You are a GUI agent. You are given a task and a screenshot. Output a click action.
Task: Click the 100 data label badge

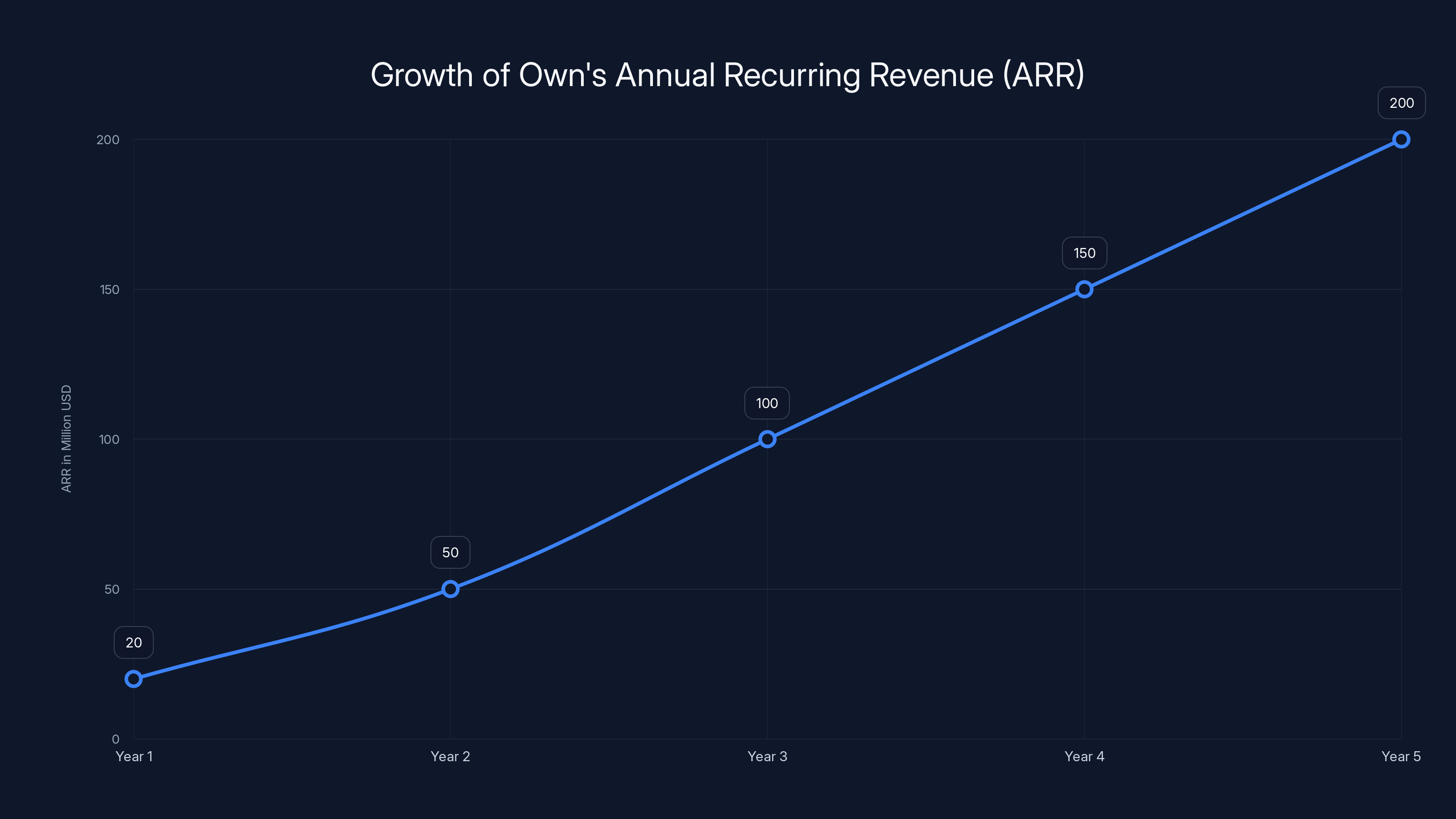click(766, 403)
